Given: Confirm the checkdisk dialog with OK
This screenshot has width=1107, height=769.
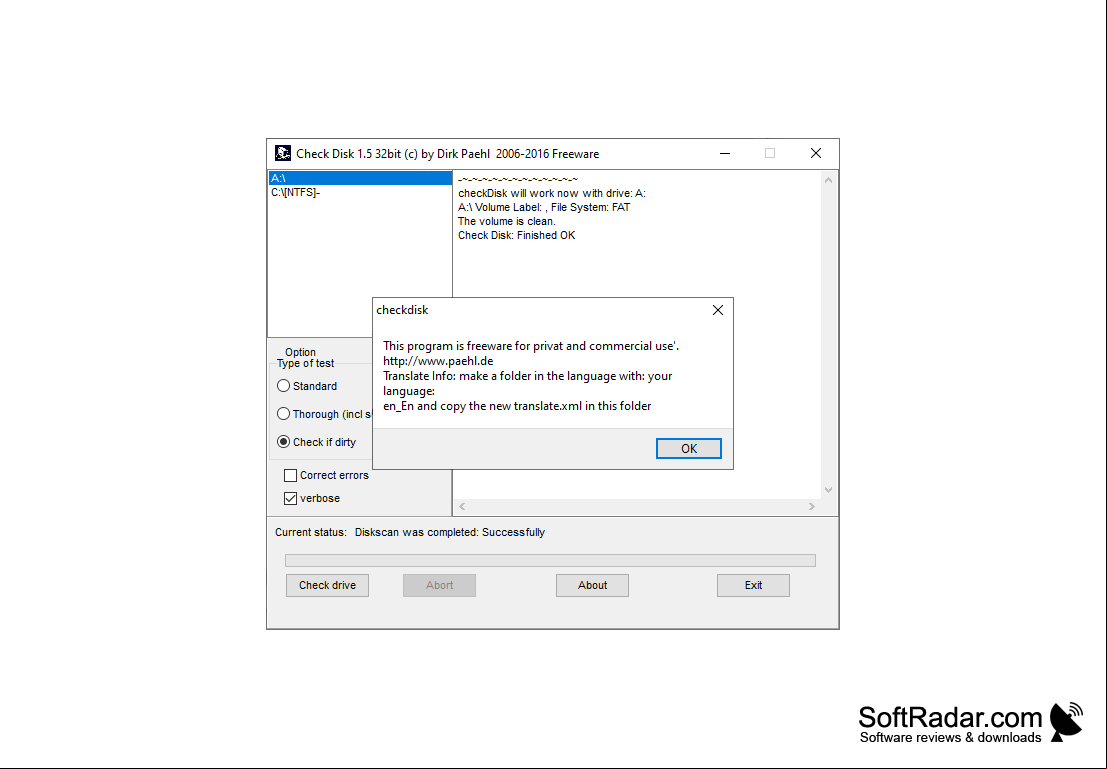Looking at the screenshot, I should pos(688,448).
